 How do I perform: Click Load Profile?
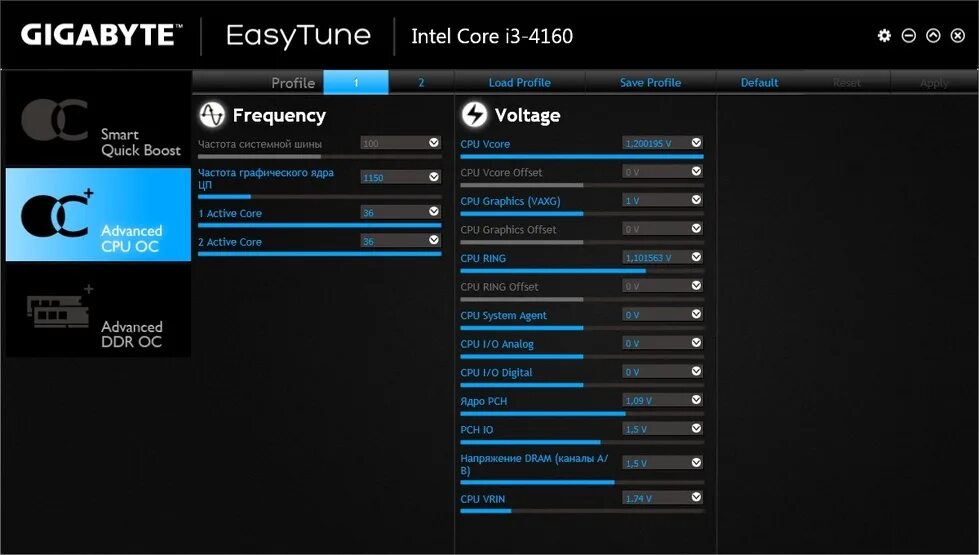pos(519,82)
